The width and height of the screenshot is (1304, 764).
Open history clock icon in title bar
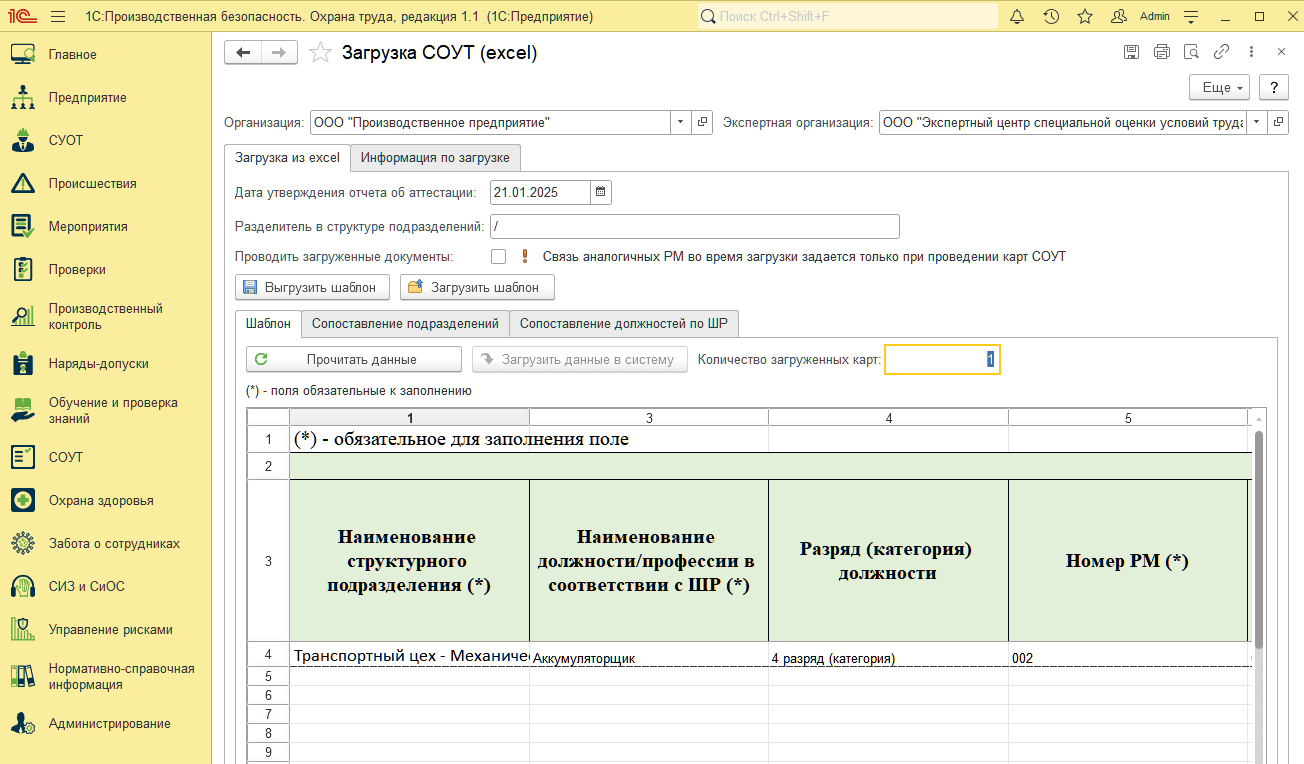(x=1051, y=16)
